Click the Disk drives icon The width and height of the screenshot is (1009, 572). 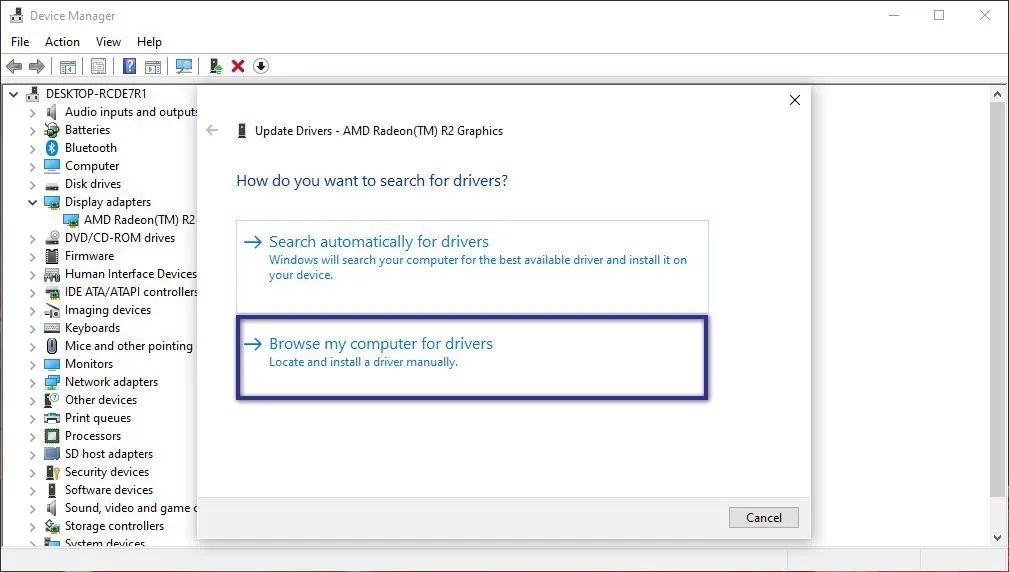(51, 185)
